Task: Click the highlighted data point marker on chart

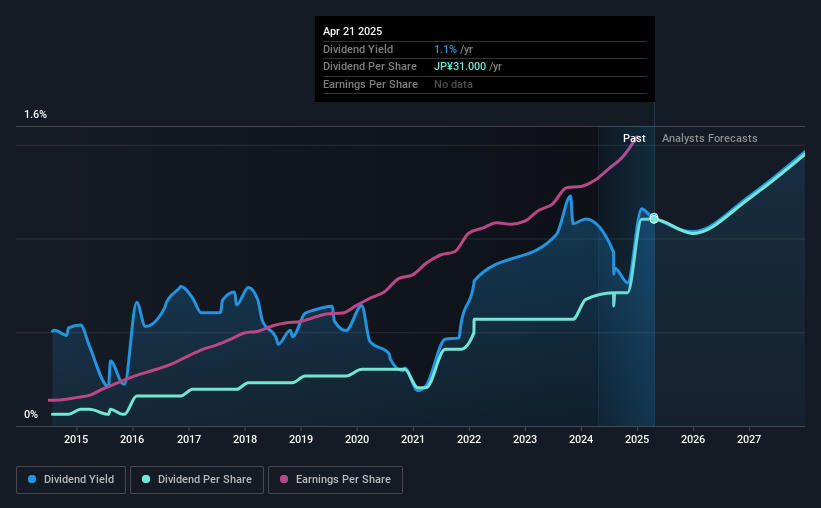Action: (x=654, y=218)
